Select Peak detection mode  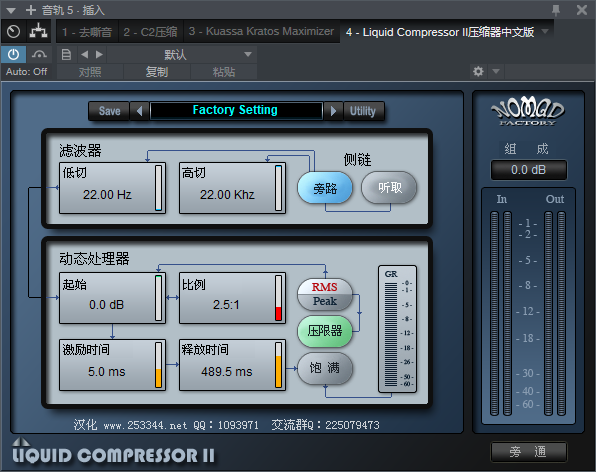[325, 302]
